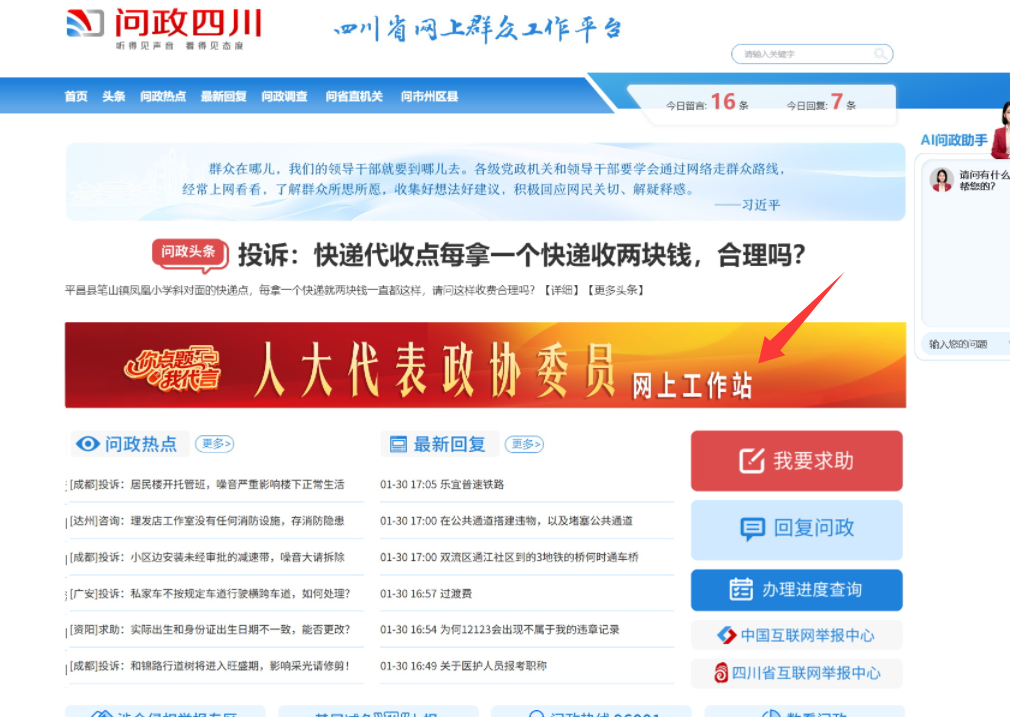Click the edit icon on 我要求助
The width and height of the screenshot is (1023, 717).
[751, 461]
